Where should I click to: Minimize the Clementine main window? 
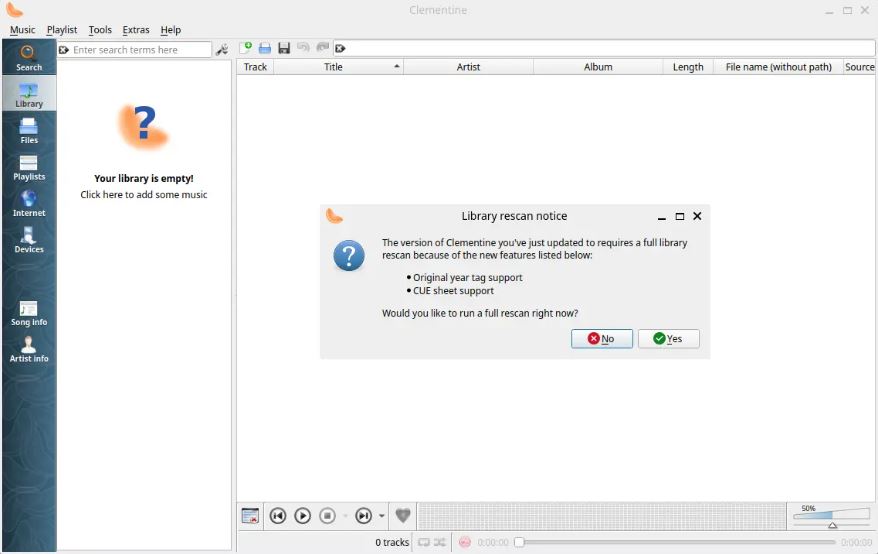pos(829,11)
